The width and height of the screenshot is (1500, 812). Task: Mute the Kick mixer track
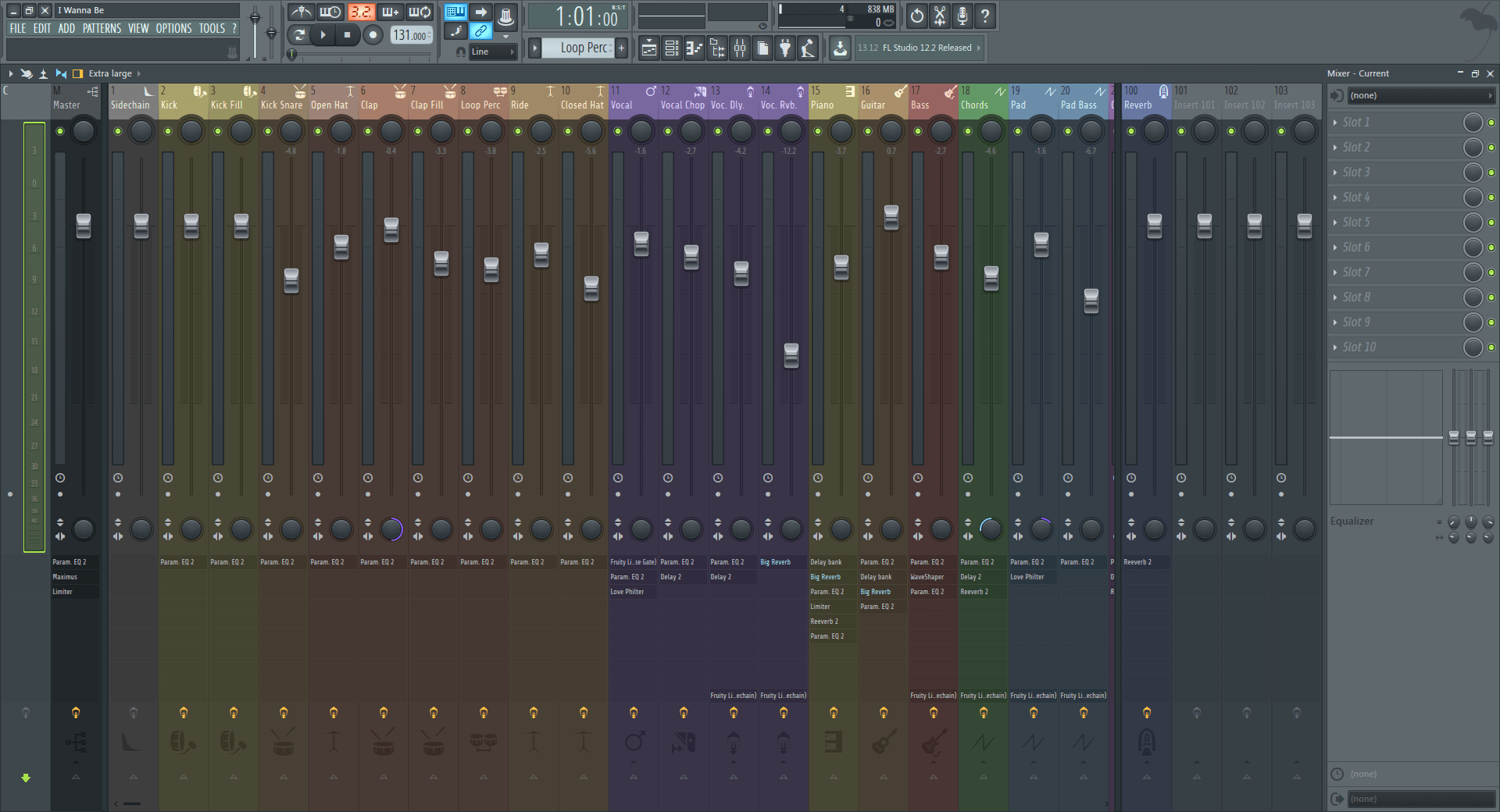[168, 131]
